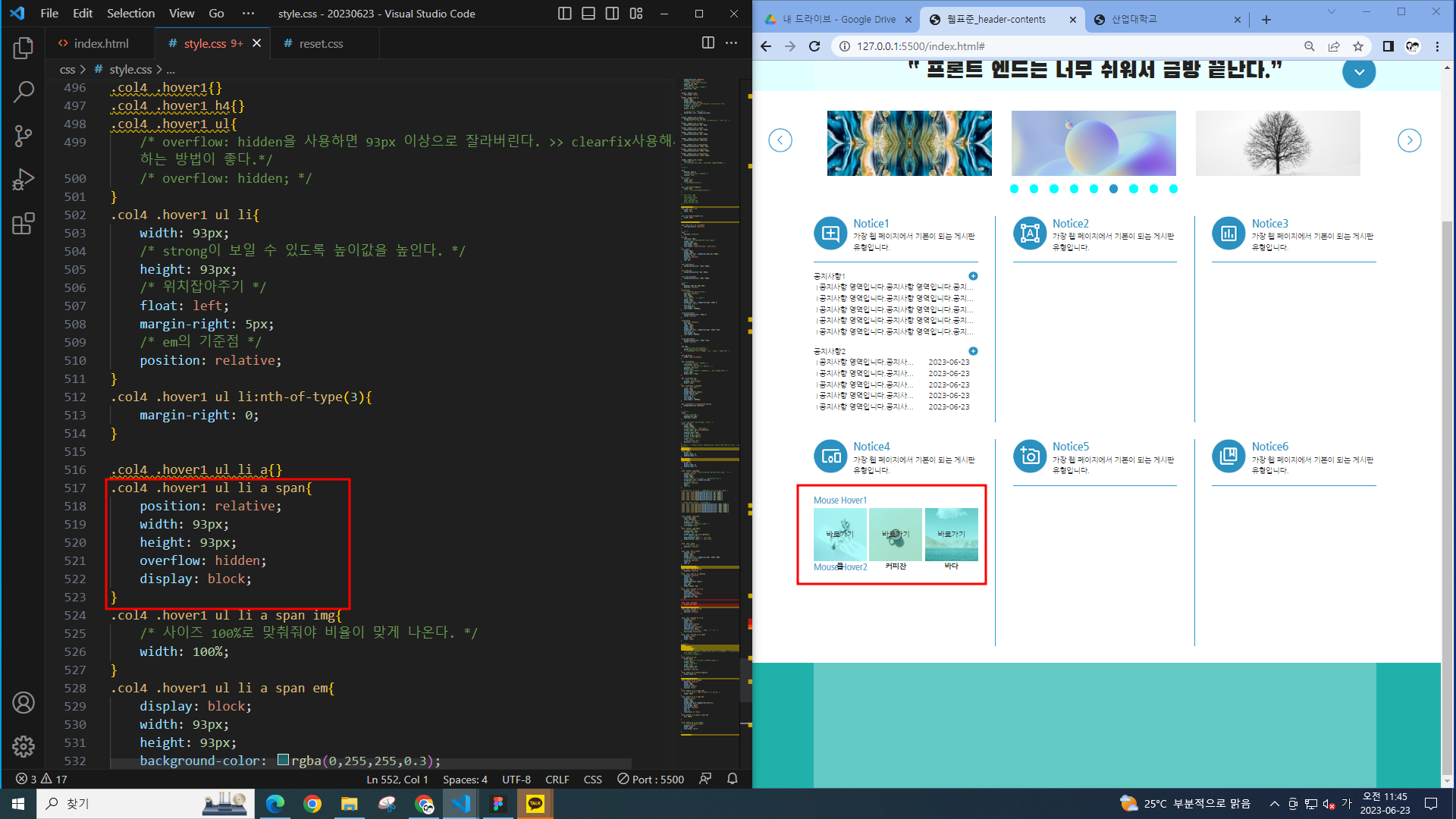Open the Spaces: 4 indentation selector
The height and width of the screenshot is (819, 1456).
click(x=464, y=779)
